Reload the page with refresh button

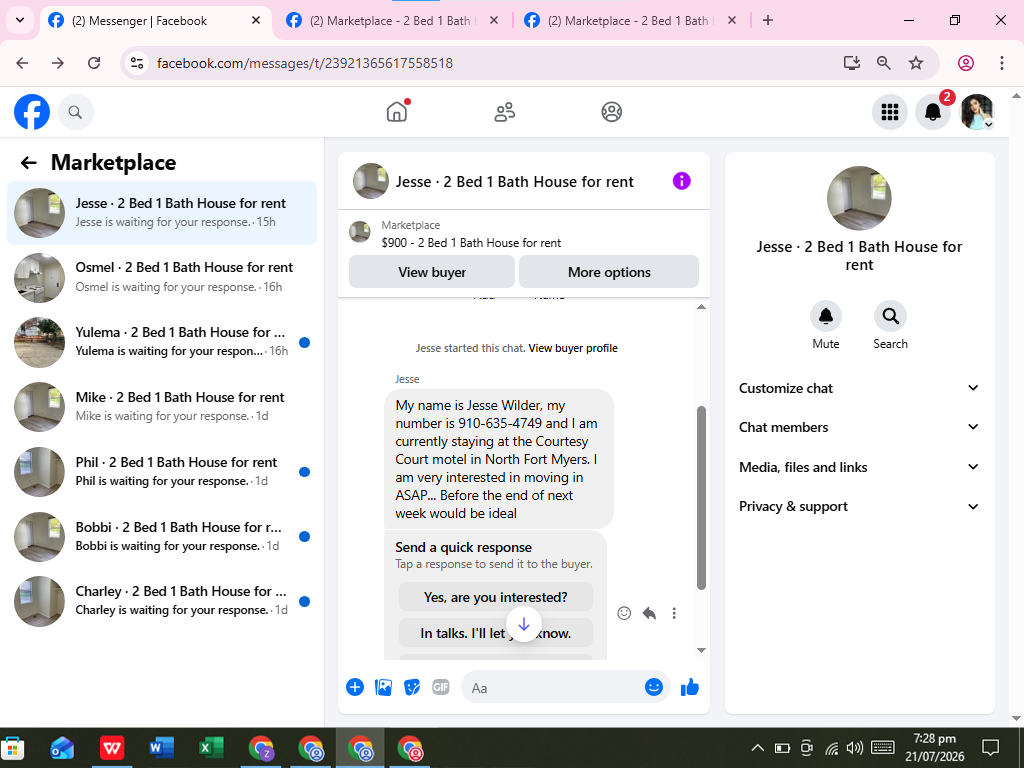94,63
